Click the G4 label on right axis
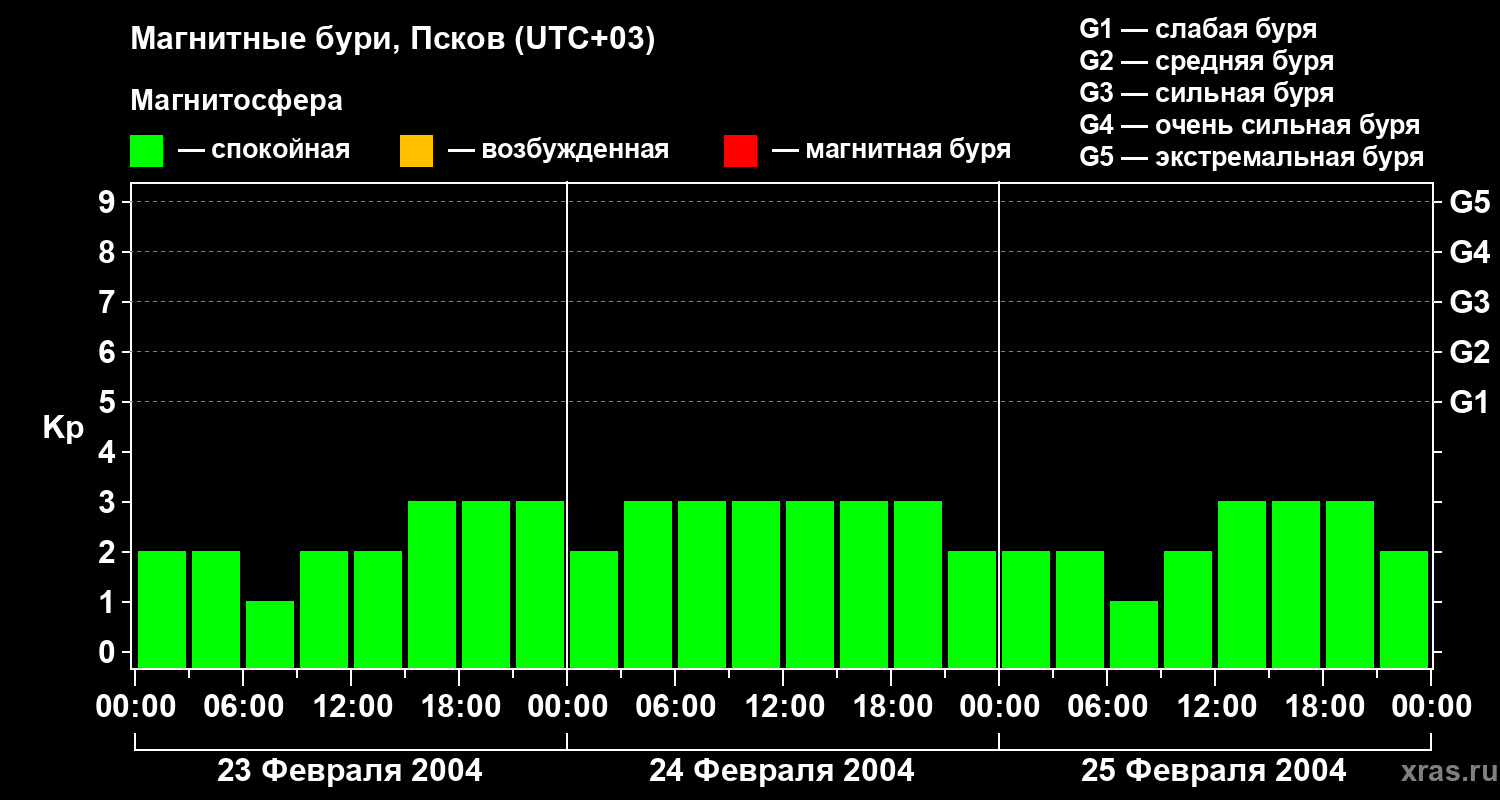Screen dimensions: 1500x800 1469,252
